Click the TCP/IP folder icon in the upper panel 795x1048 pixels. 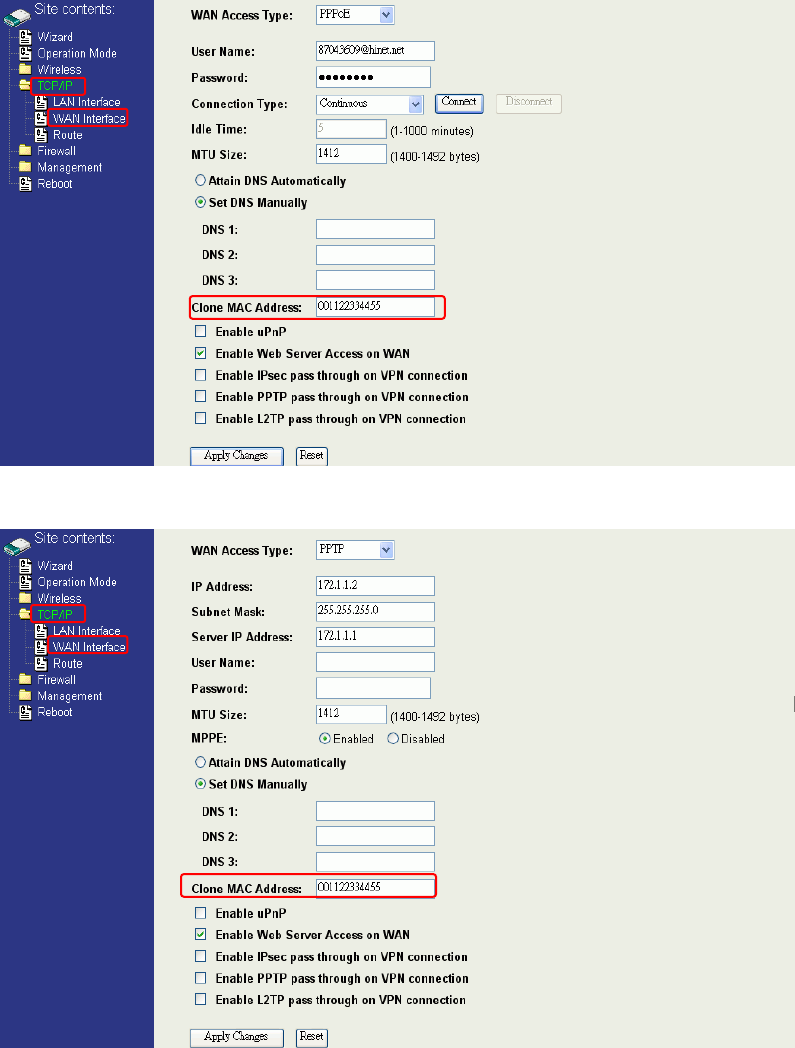click(x=25, y=86)
